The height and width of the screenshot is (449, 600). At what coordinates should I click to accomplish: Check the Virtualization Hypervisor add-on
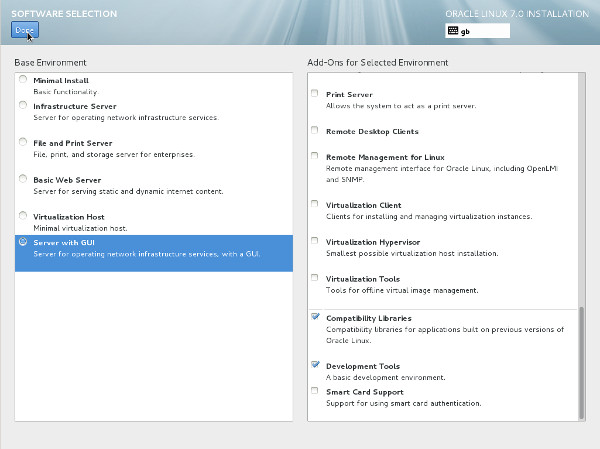(315, 241)
